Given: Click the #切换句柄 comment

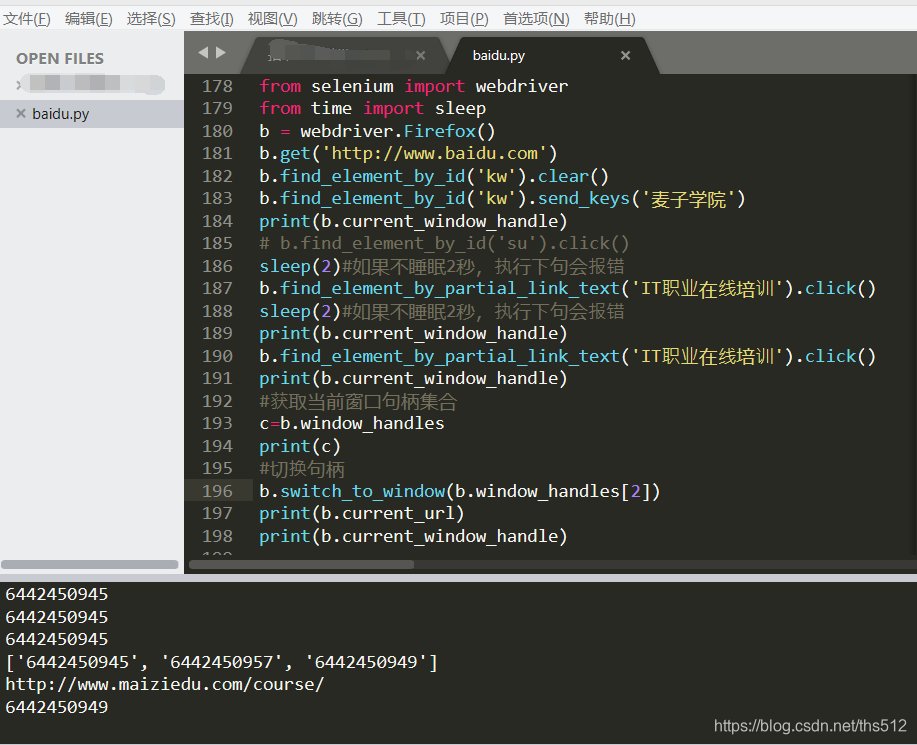Looking at the screenshot, I should point(302,469).
